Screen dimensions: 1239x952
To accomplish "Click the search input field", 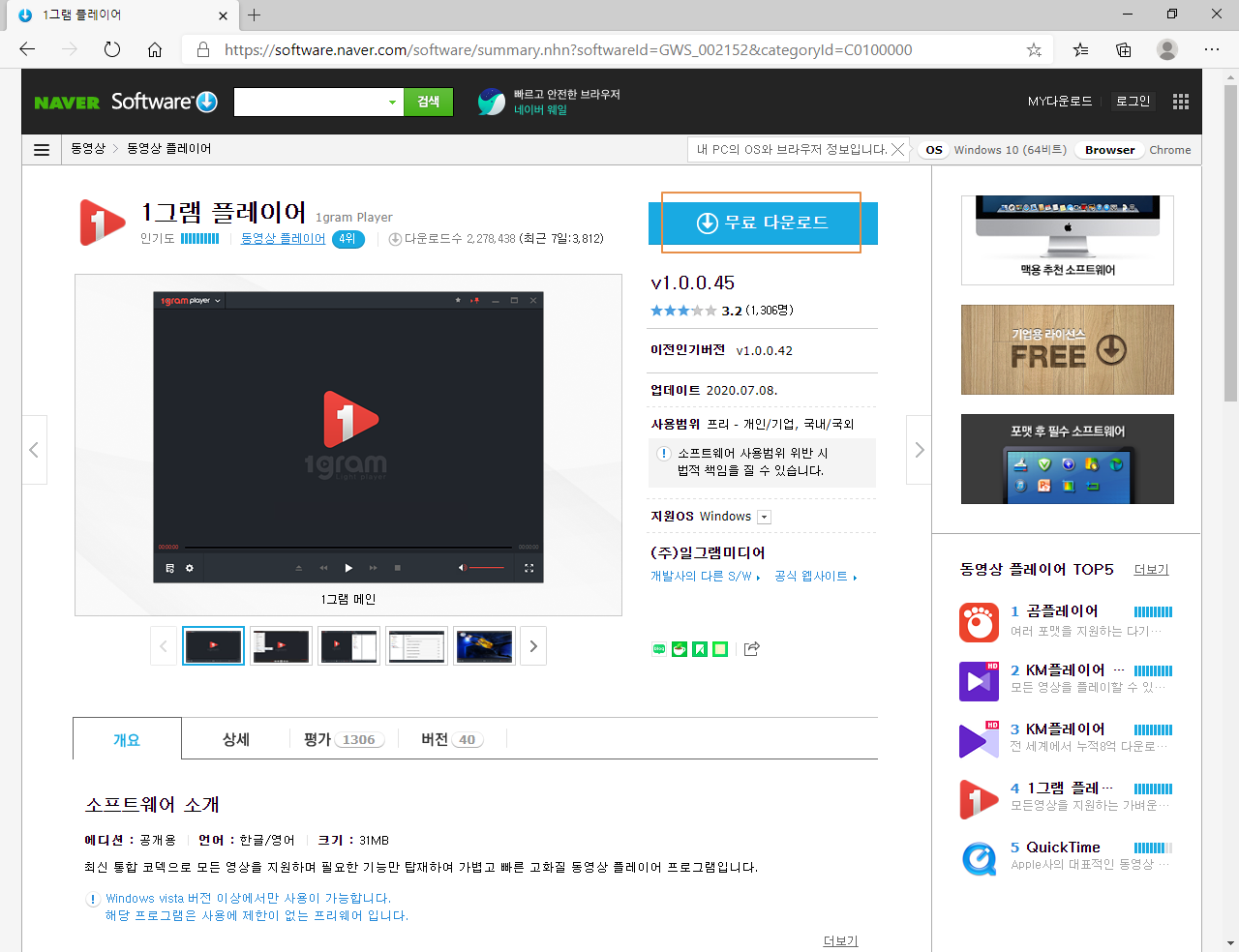I will (x=309, y=102).
